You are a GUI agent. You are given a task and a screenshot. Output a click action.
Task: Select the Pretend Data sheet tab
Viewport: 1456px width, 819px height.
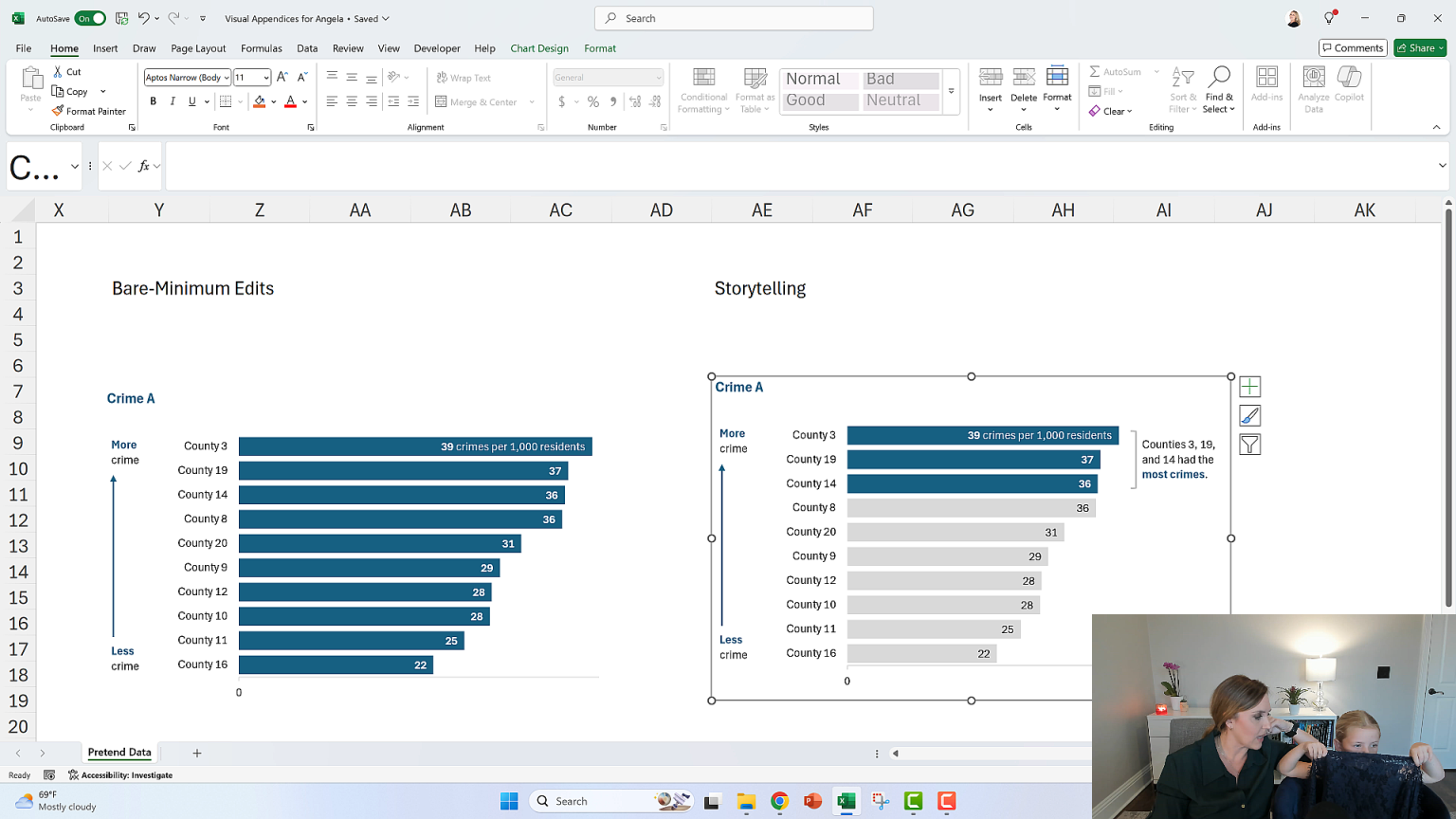(x=118, y=753)
